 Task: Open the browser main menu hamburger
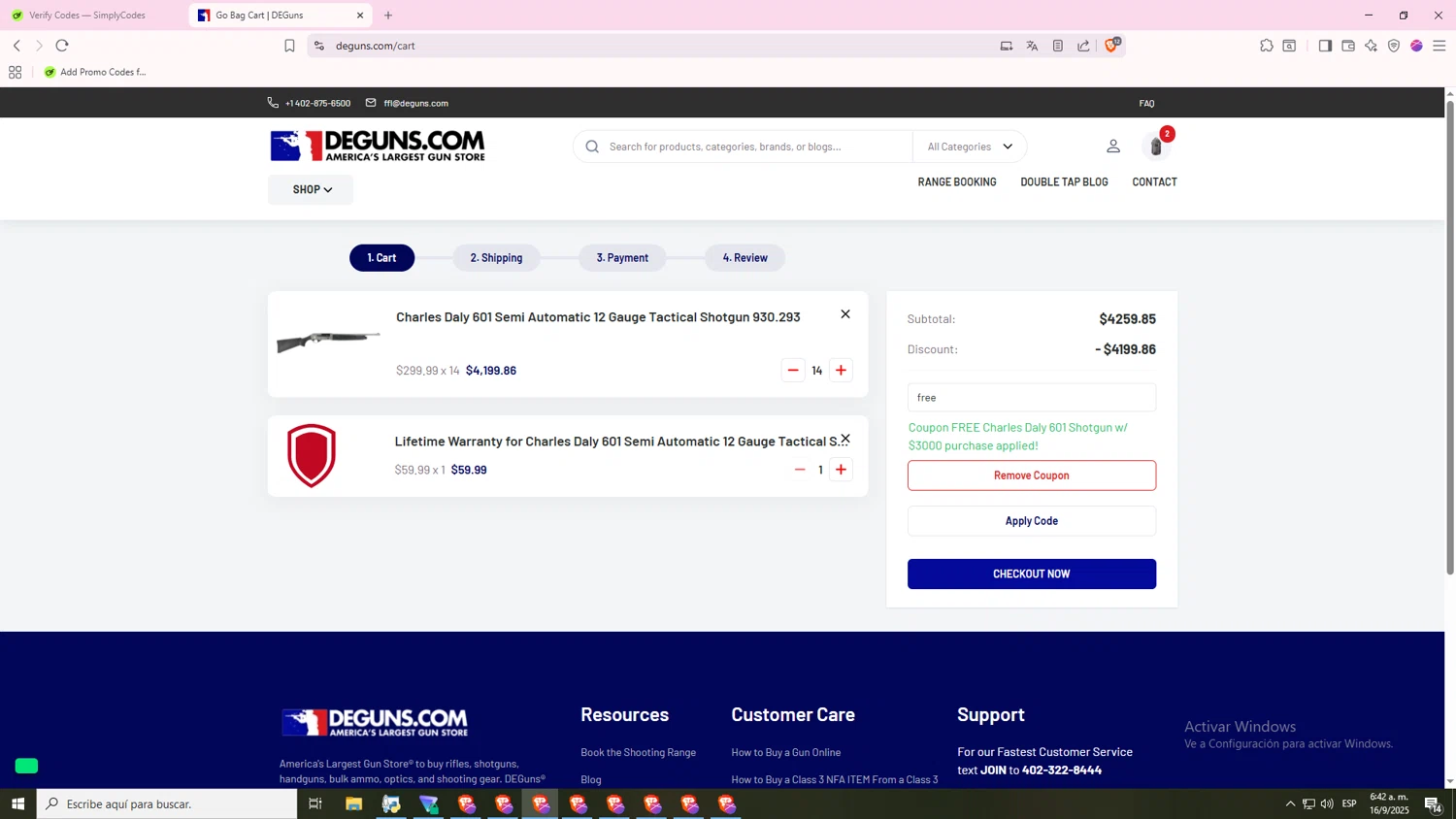click(1439, 46)
